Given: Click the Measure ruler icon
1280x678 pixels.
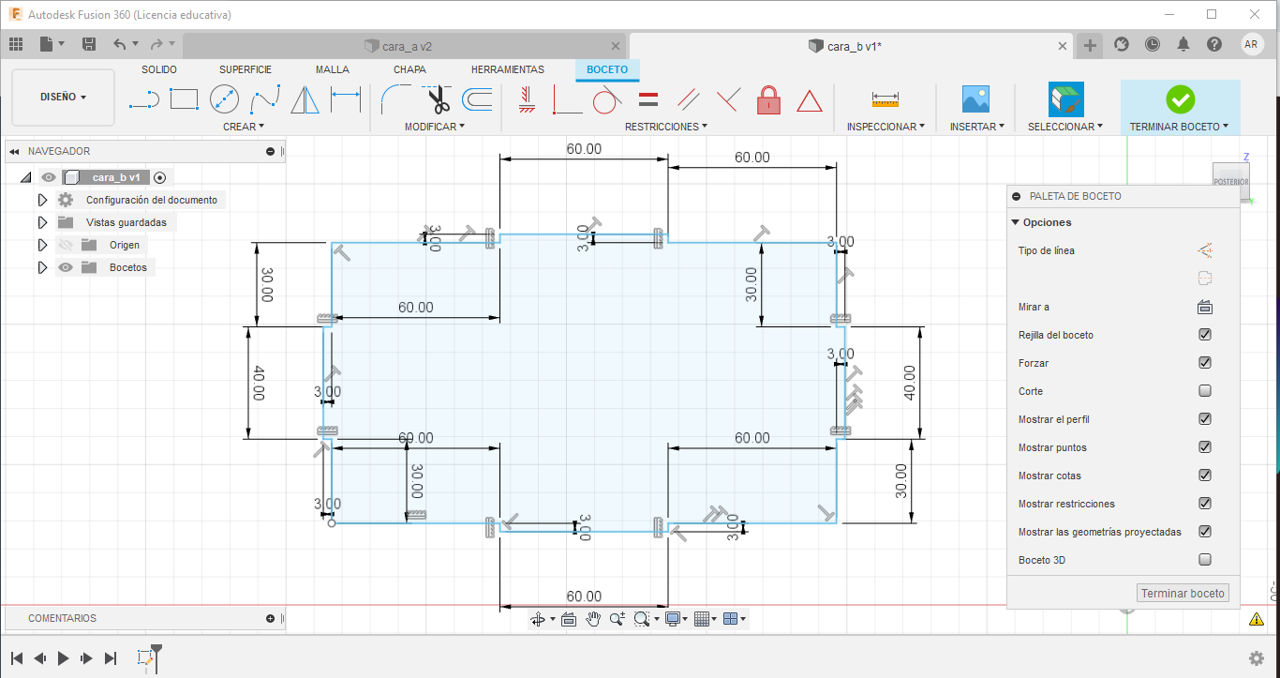Looking at the screenshot, I should 885,99.
